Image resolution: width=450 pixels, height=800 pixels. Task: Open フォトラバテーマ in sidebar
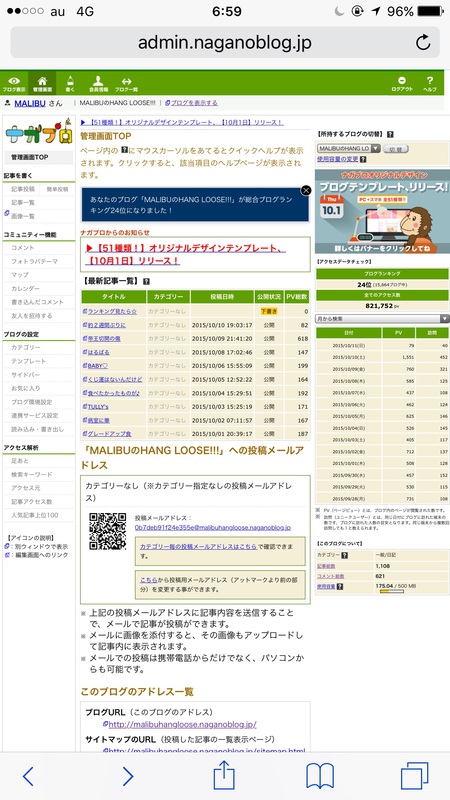click(x=34, y=261)
